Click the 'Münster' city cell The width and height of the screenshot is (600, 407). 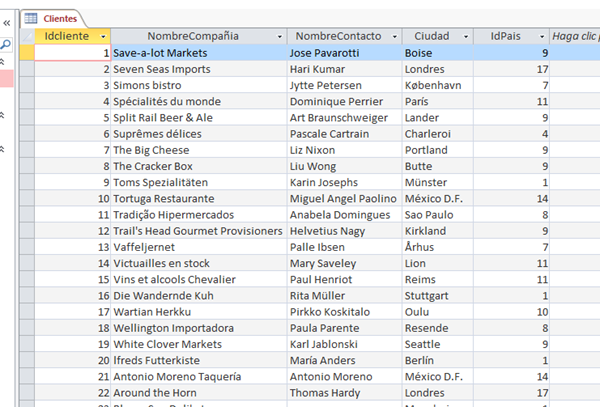click(x=438, y=182)
